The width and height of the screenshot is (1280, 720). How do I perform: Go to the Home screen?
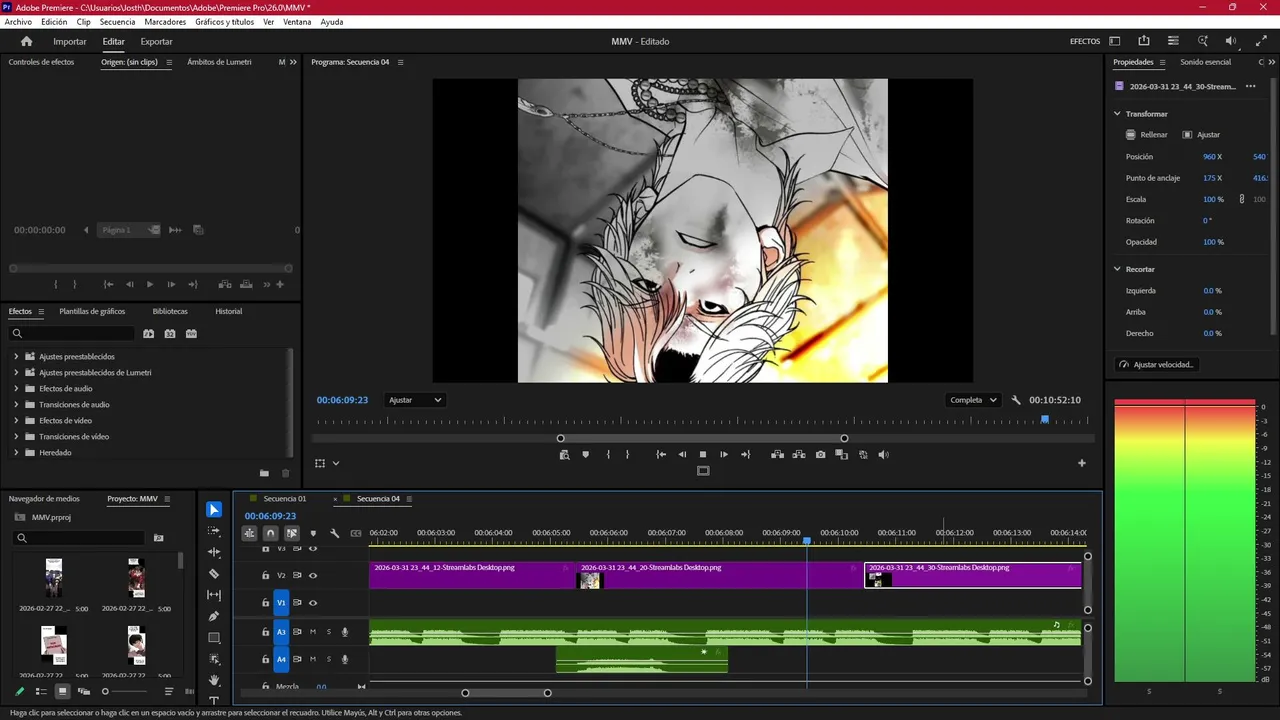coord(26,41)
